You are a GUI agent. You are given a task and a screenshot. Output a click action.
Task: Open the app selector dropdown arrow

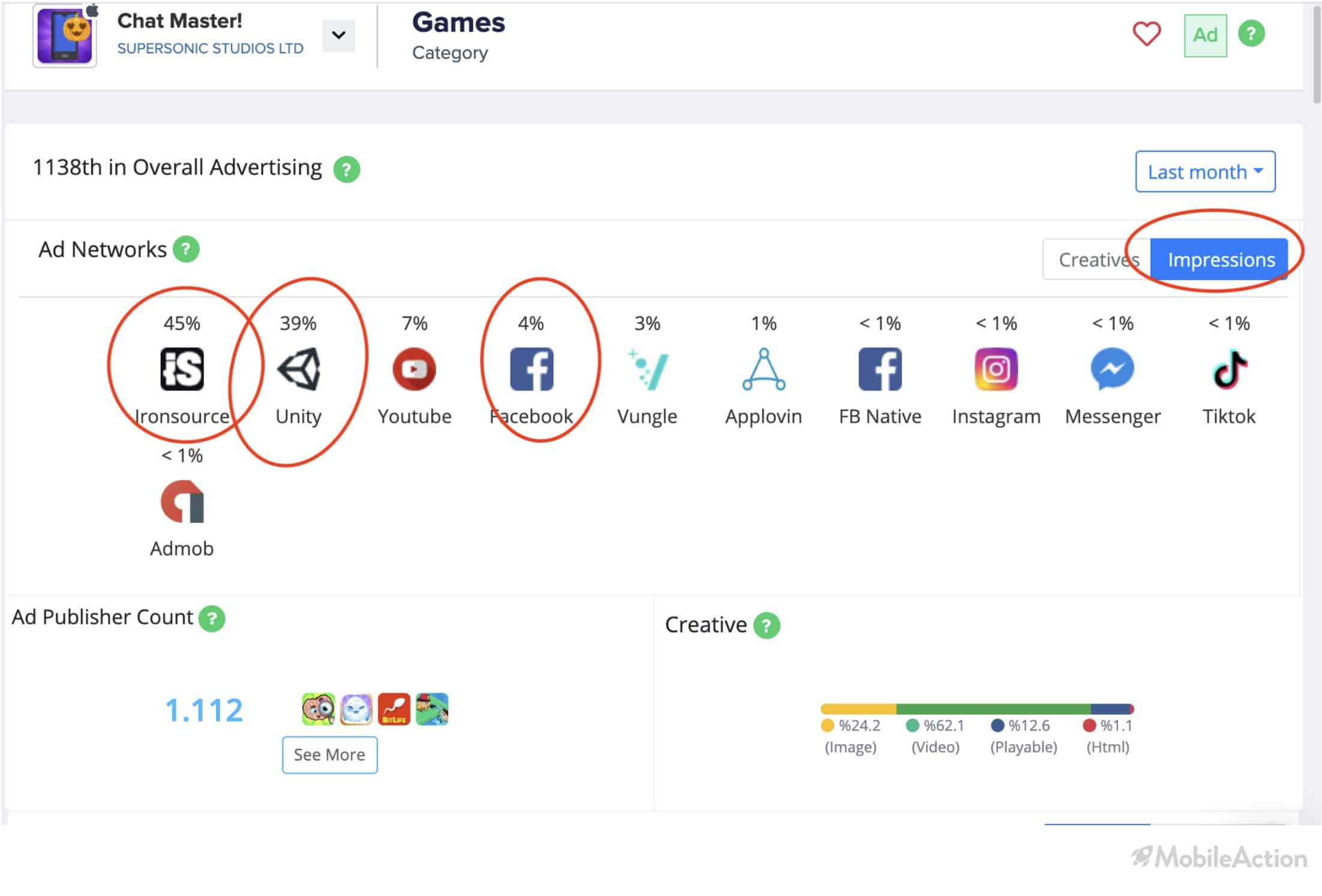coord(338,35)
